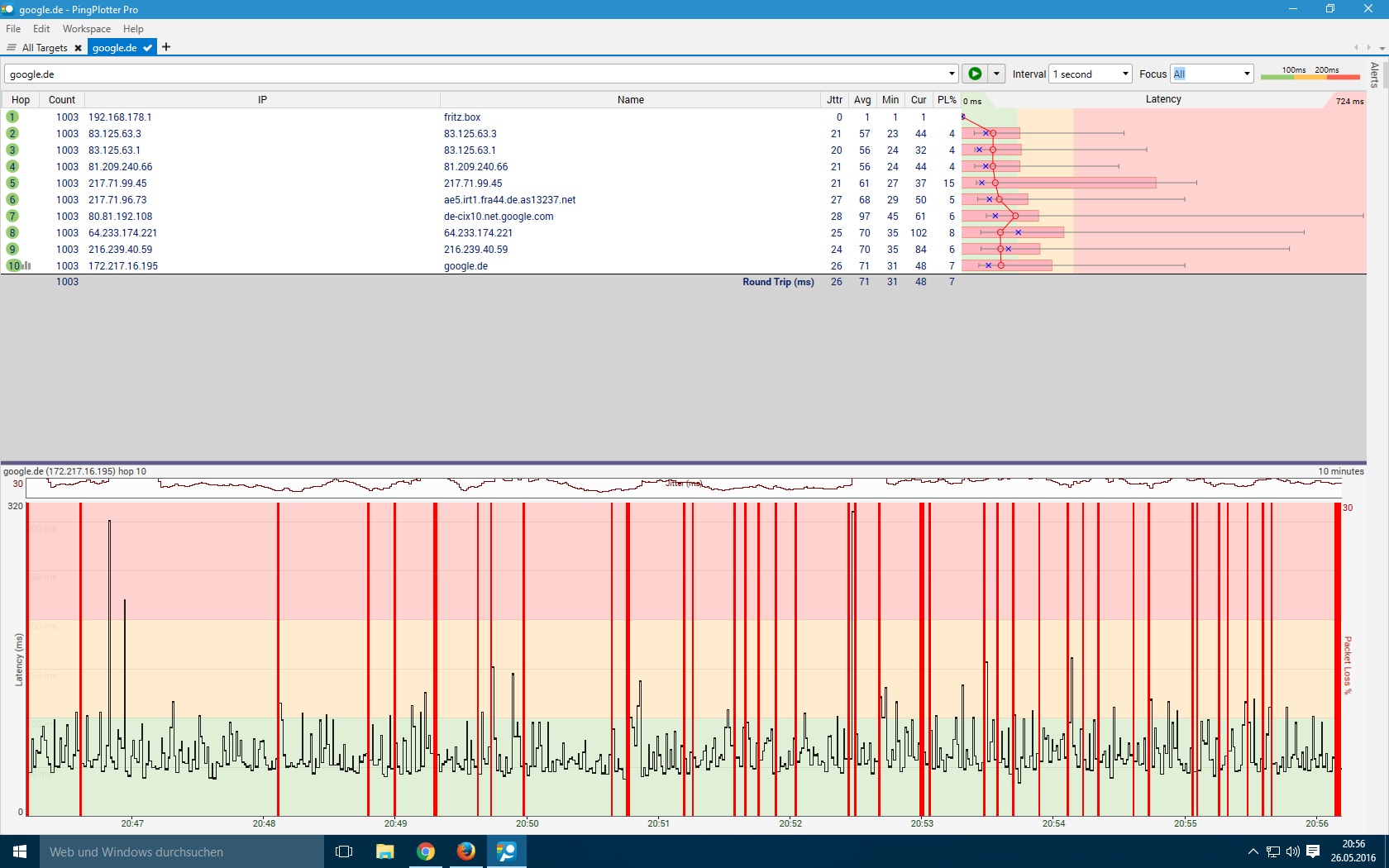
Task: Close the All Targets tab
Action: (x=78, y=48)
